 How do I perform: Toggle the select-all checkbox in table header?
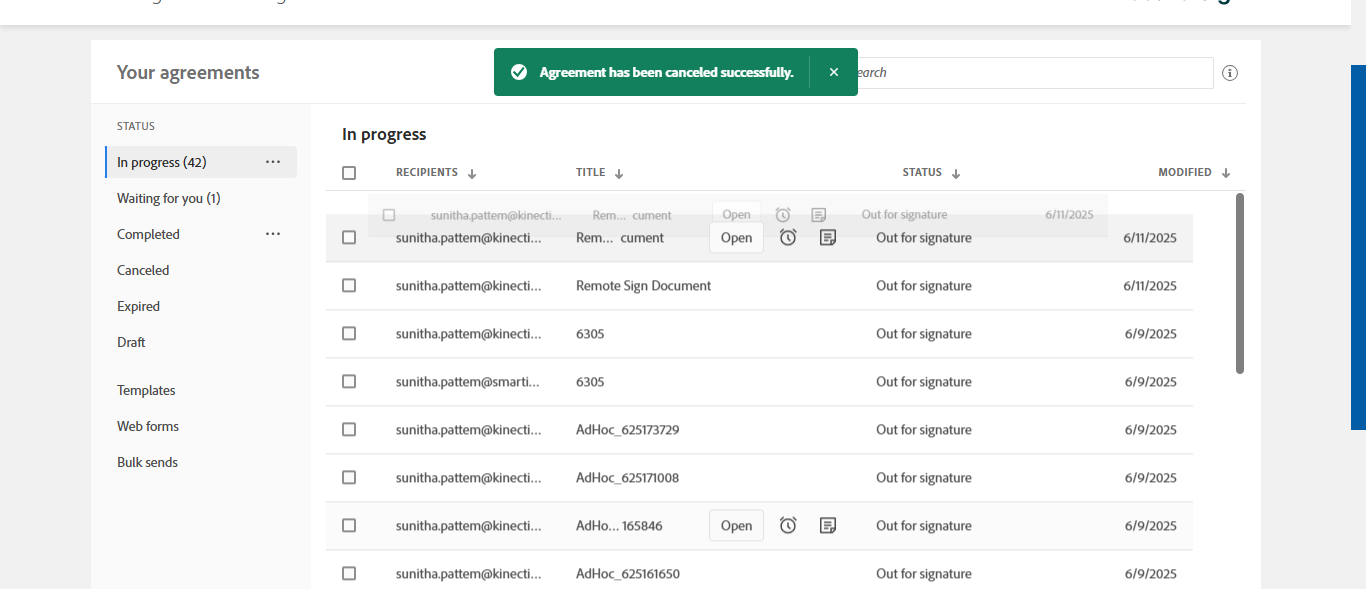click(x=349, y=173)
